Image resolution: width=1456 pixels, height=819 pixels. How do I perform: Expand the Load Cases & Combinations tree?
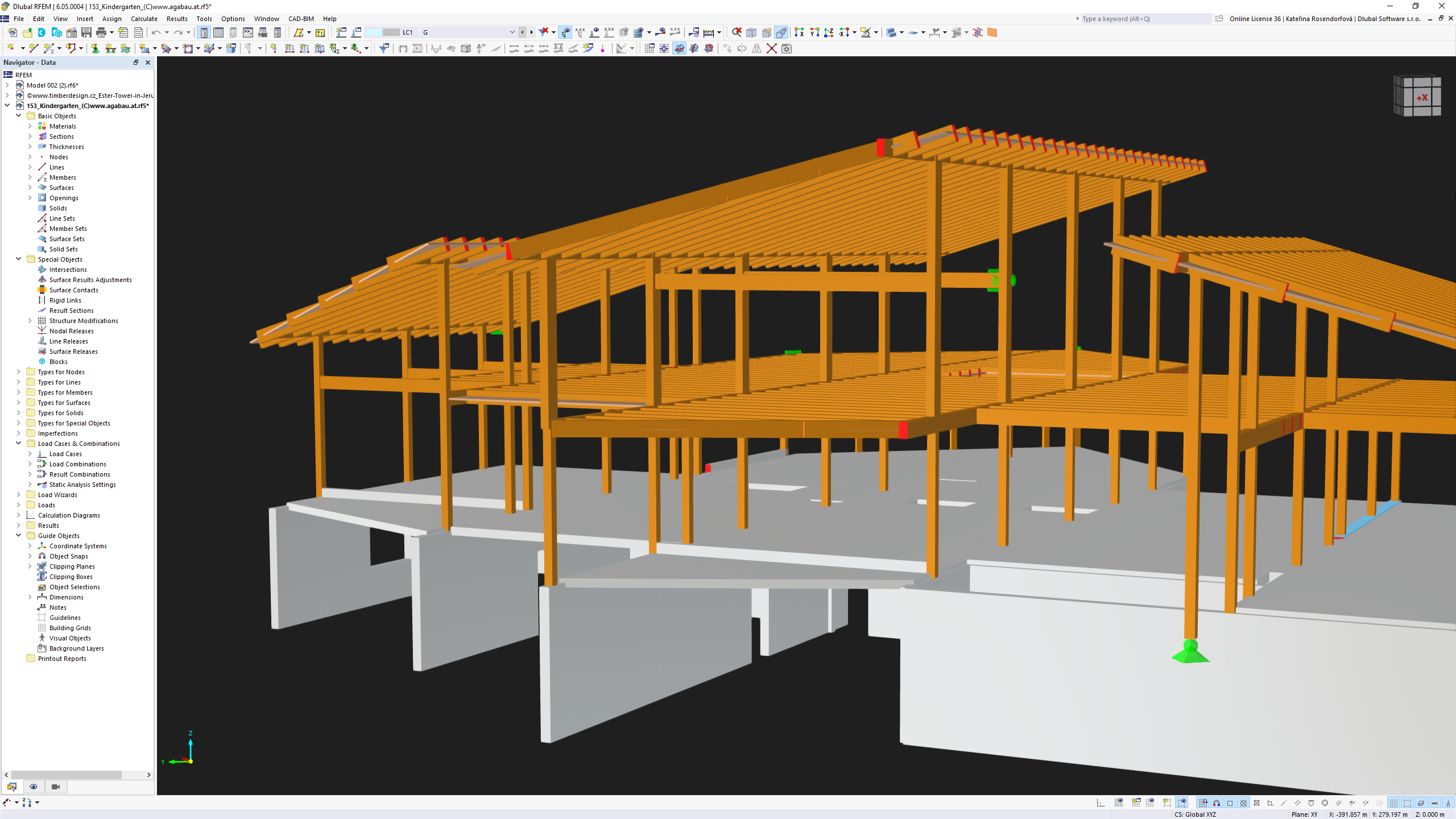(x=17, y=443)
